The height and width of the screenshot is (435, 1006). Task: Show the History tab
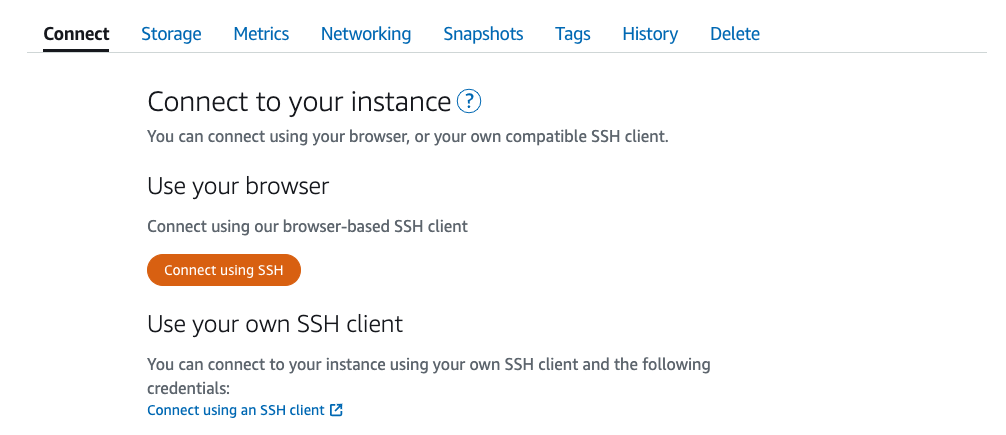coord(650,33)
